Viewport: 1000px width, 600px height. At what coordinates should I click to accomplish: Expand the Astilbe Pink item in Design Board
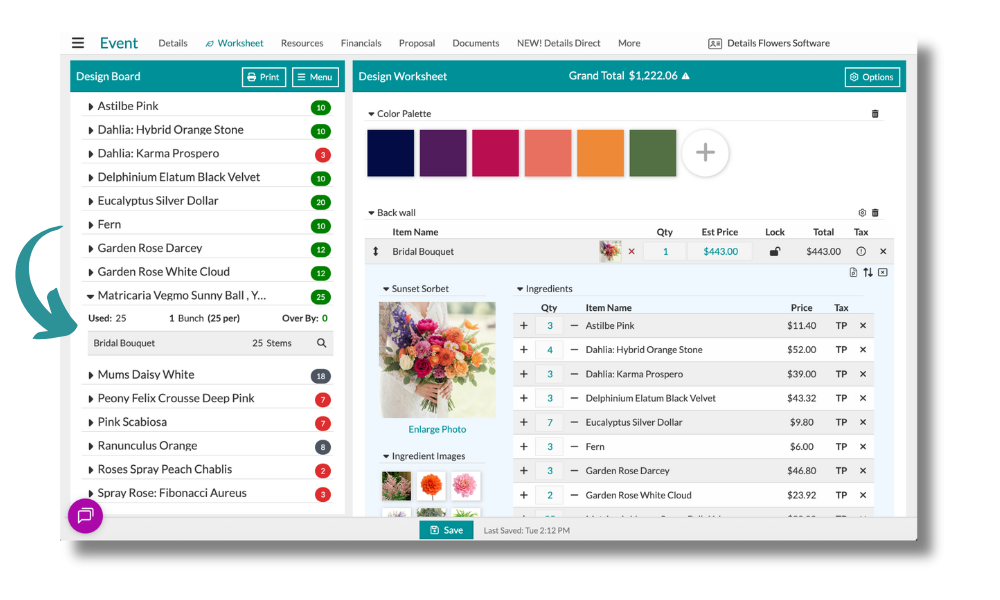pos(91,106)
